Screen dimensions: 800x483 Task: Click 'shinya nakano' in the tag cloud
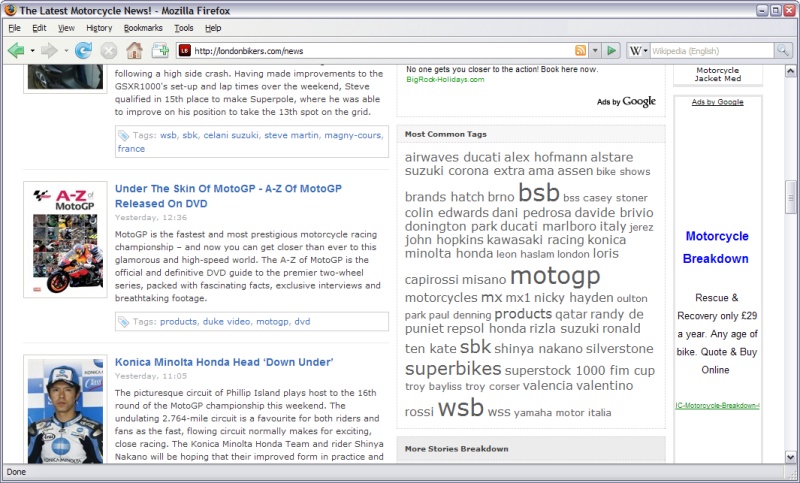[538, 349]
